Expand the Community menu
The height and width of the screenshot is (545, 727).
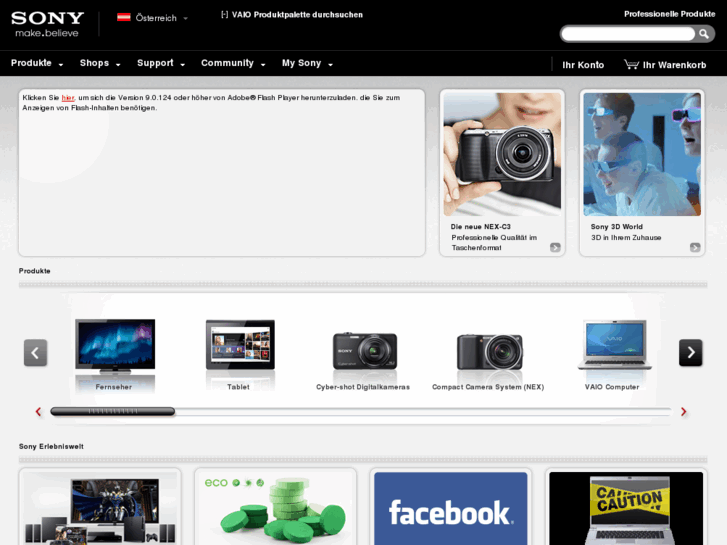click(233, 63)
